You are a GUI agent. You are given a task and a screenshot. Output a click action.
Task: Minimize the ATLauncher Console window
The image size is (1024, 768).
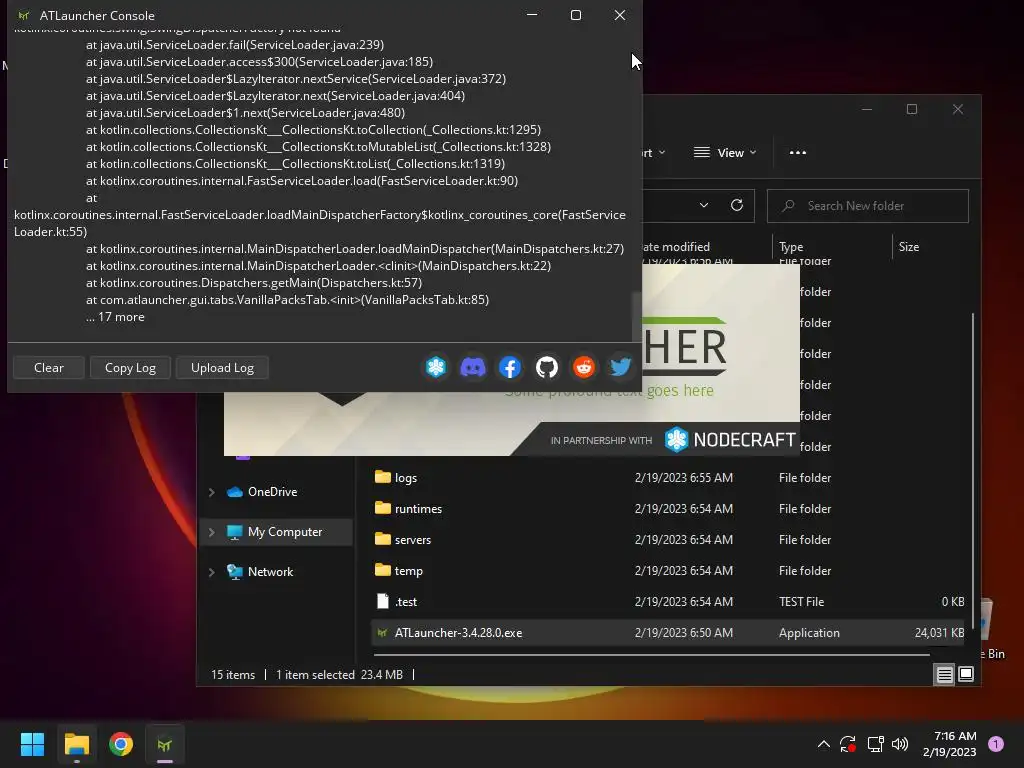532,15
